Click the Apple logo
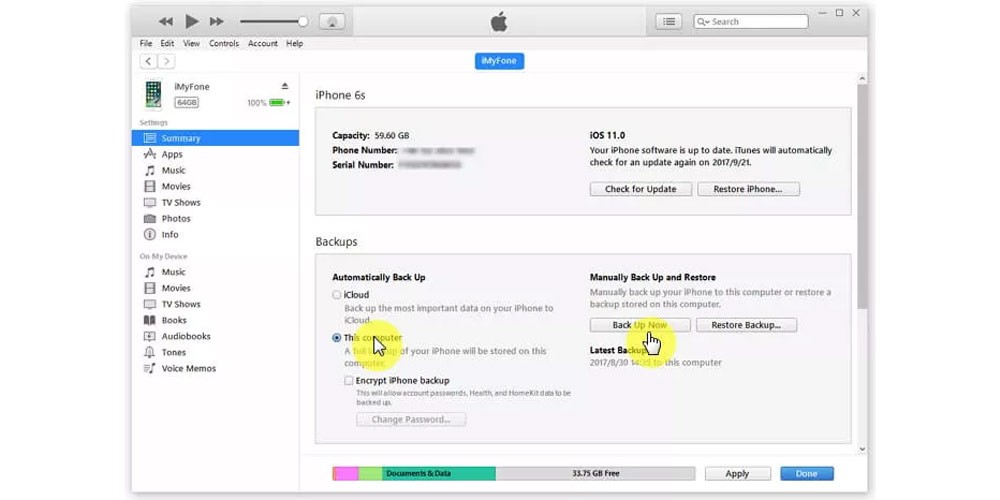 click(x=499, y=21)
